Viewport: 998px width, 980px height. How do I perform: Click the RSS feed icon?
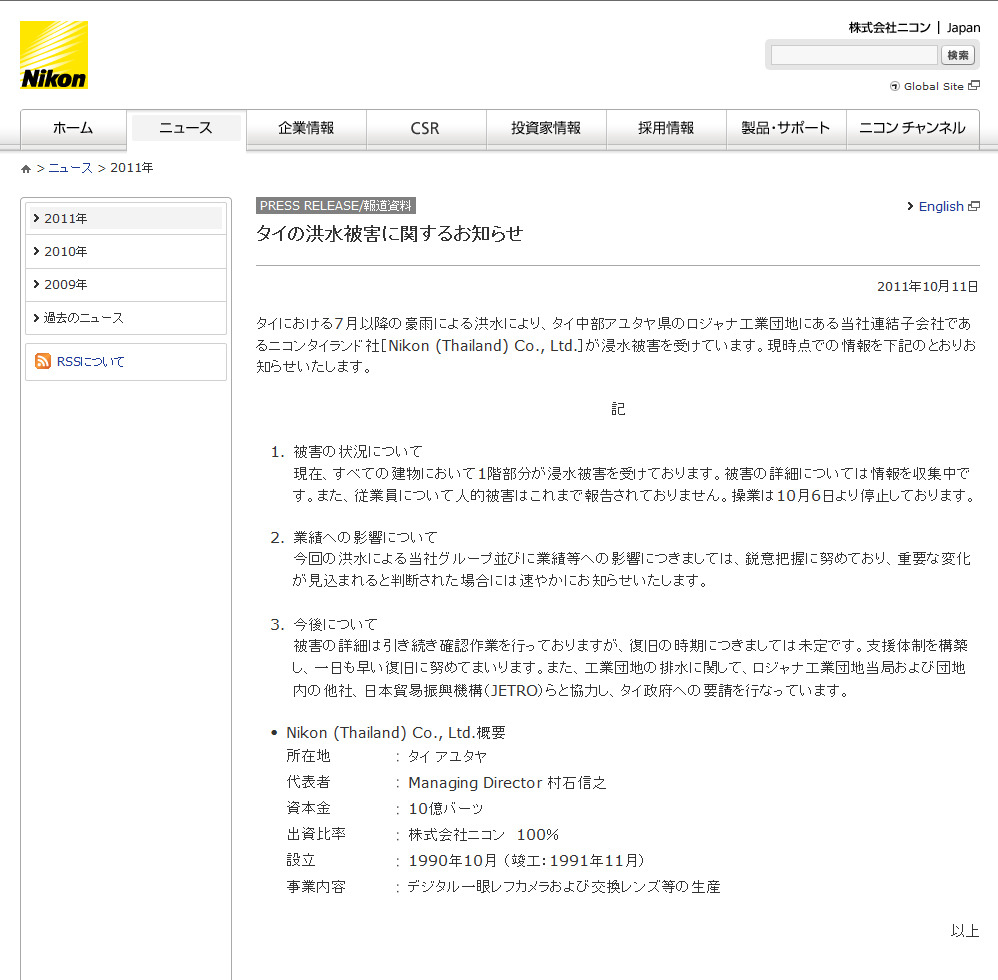pos(43,361)
